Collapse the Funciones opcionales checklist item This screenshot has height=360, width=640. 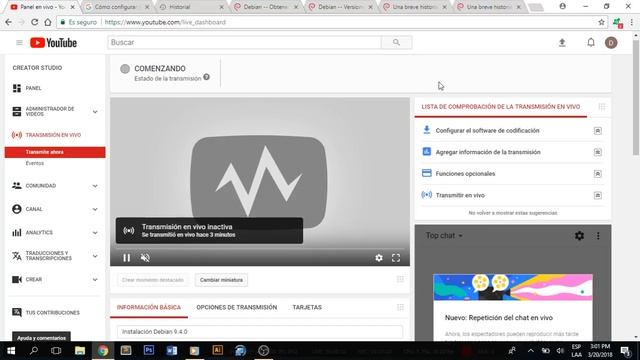(598, 173)
